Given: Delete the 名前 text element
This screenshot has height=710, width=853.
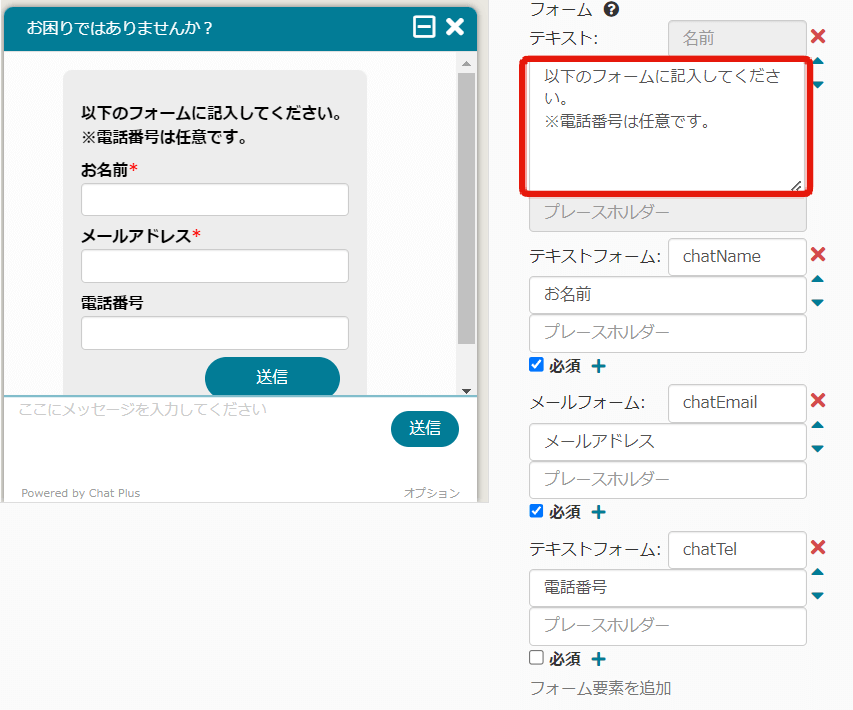Looking at the screenshot, I should tap(818, 36).
